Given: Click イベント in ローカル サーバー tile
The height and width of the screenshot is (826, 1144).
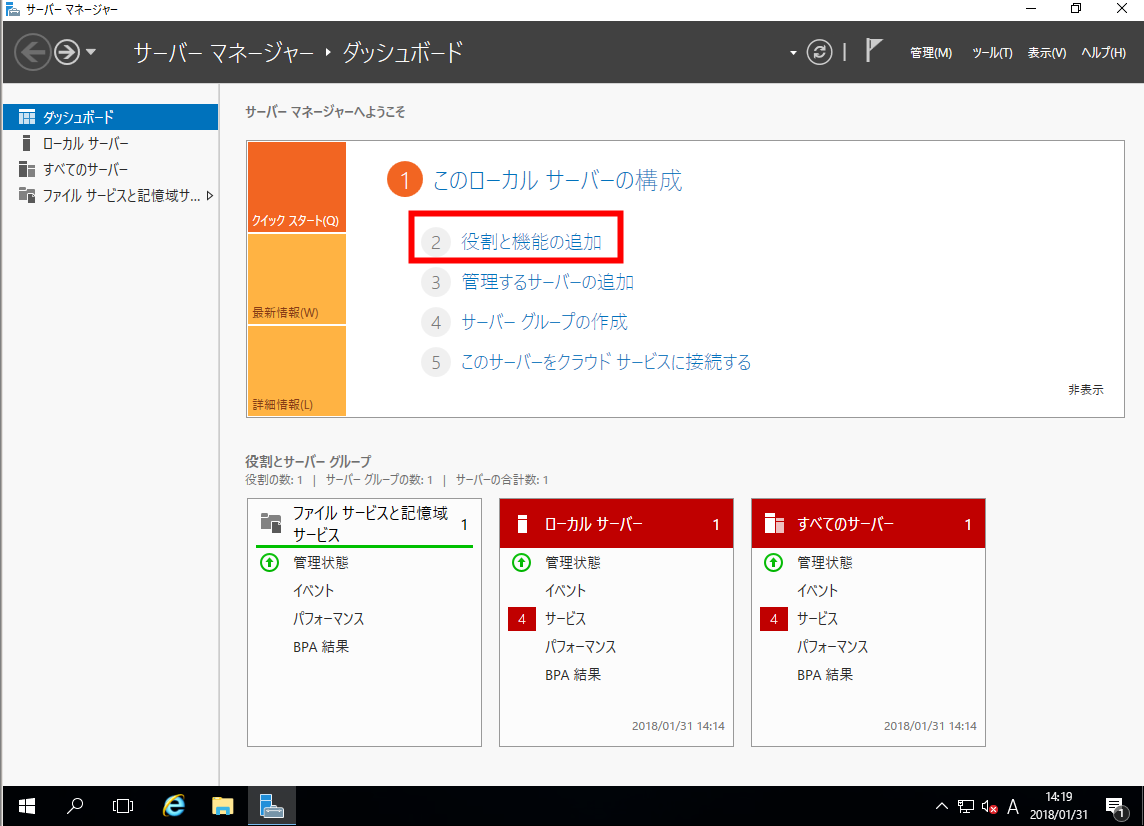Looking at the screenshot, I should pyautogui.click(x=565, y=590).
